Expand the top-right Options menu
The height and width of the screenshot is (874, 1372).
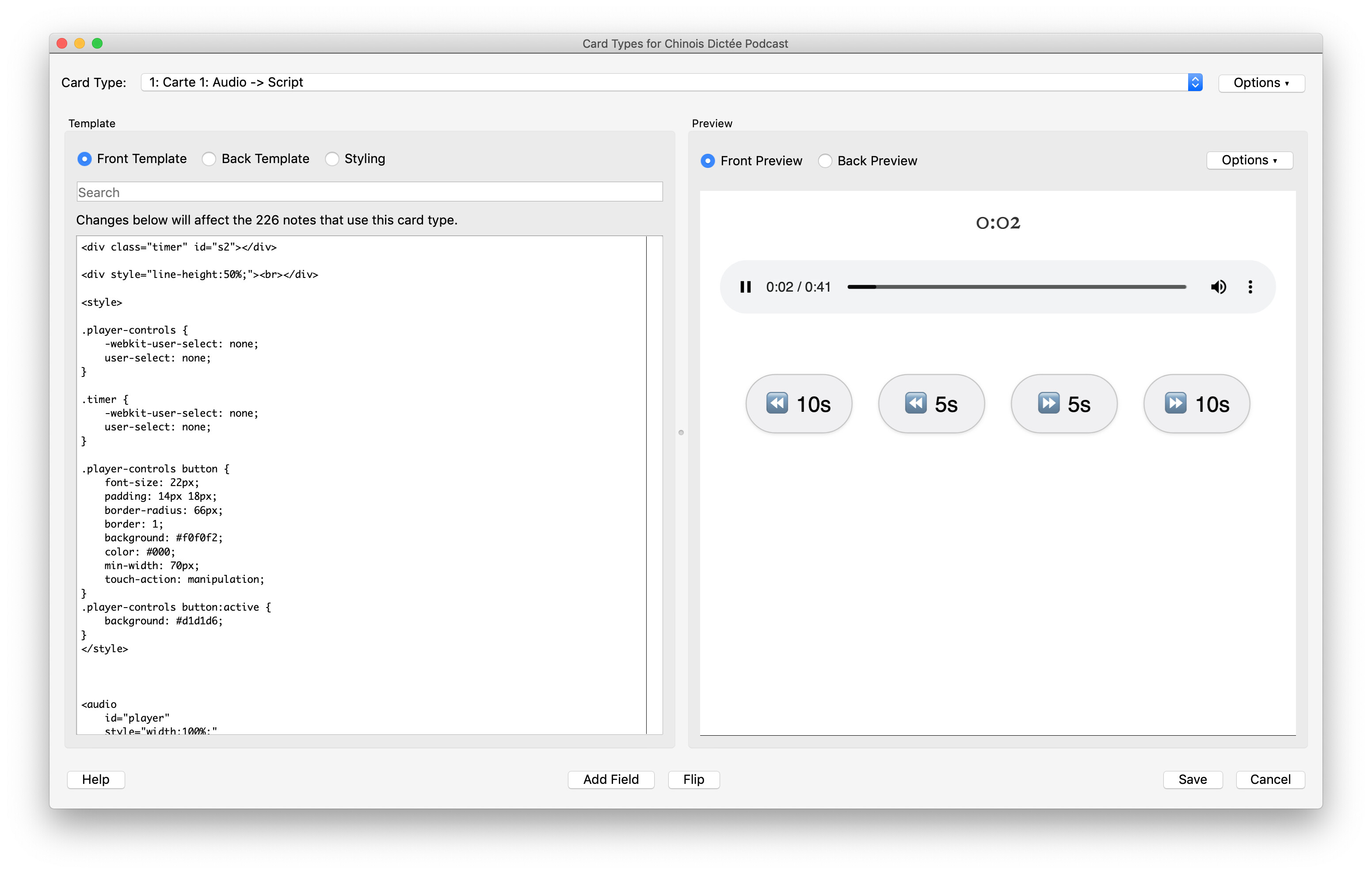click(x=1261, y=83)
